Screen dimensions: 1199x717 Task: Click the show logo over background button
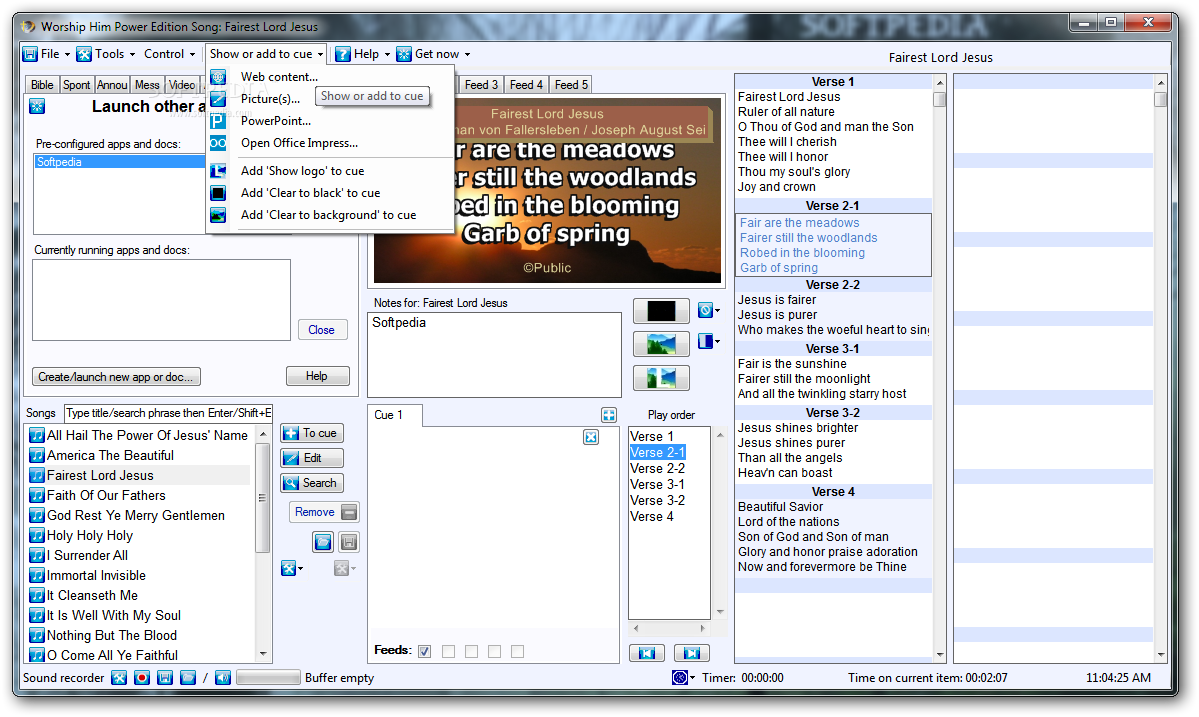point(661,378)
